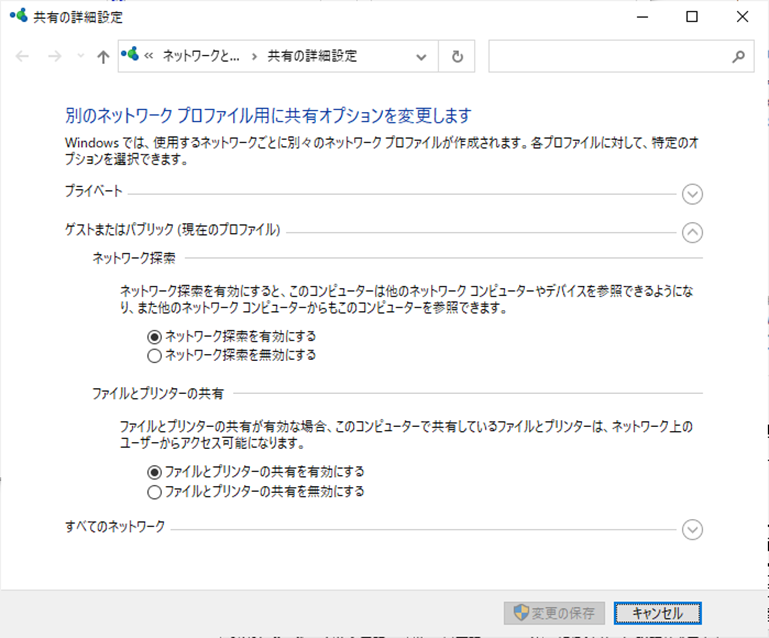Click the キャンセル button
This screenshot has width=769, height=638.
click(658, 613)
